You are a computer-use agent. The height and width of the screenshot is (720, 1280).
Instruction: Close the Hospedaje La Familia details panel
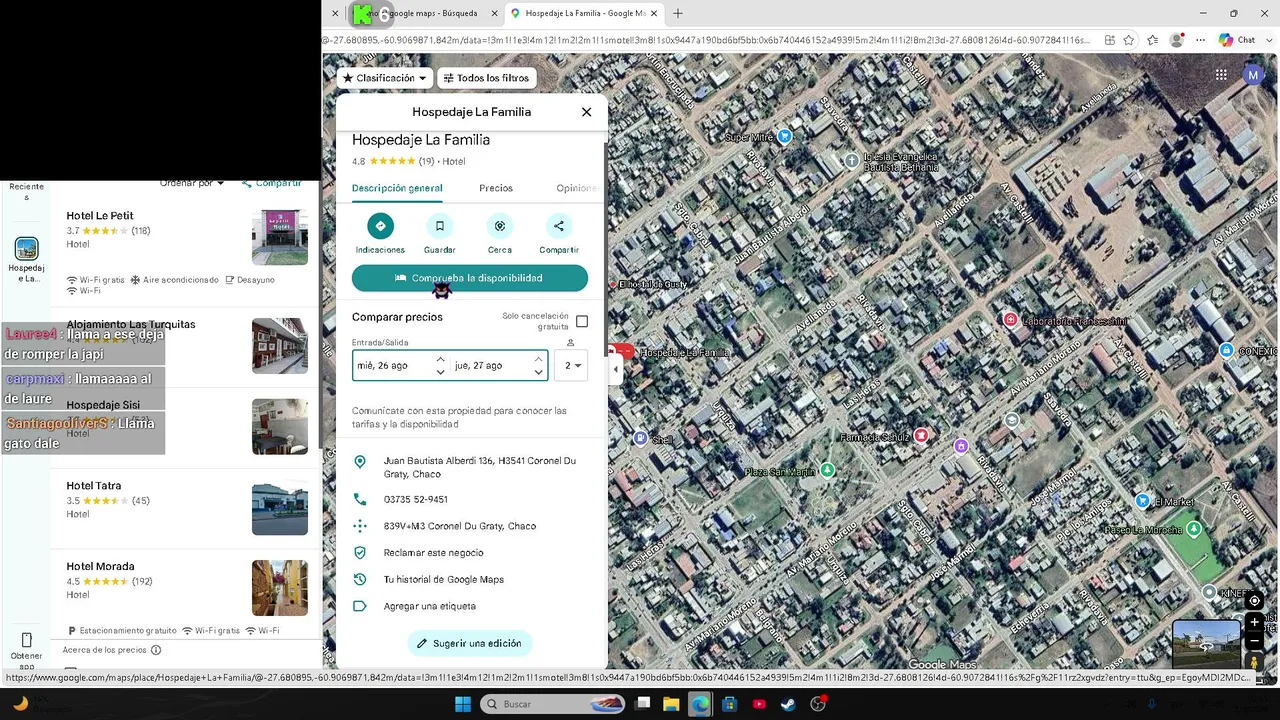pos(586,112)
